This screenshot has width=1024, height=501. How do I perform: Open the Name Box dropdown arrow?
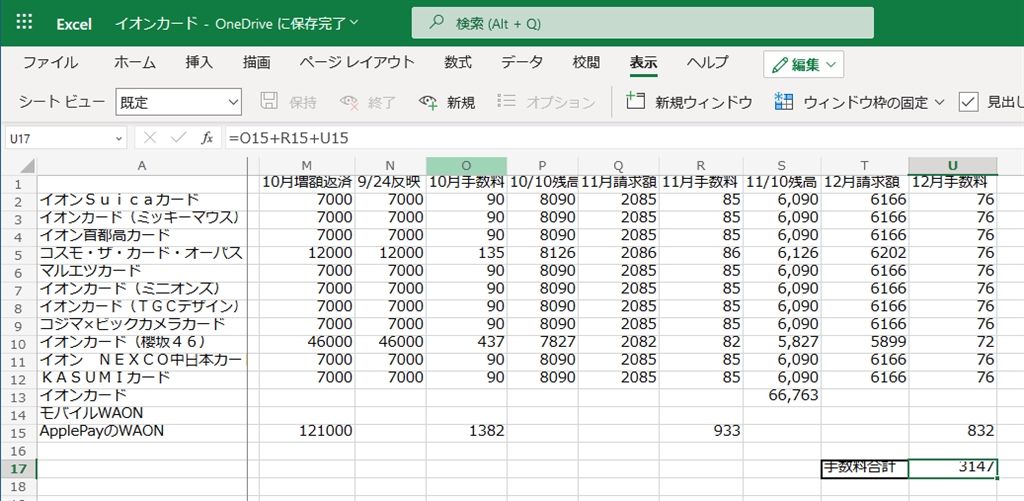tap(118, 138)
